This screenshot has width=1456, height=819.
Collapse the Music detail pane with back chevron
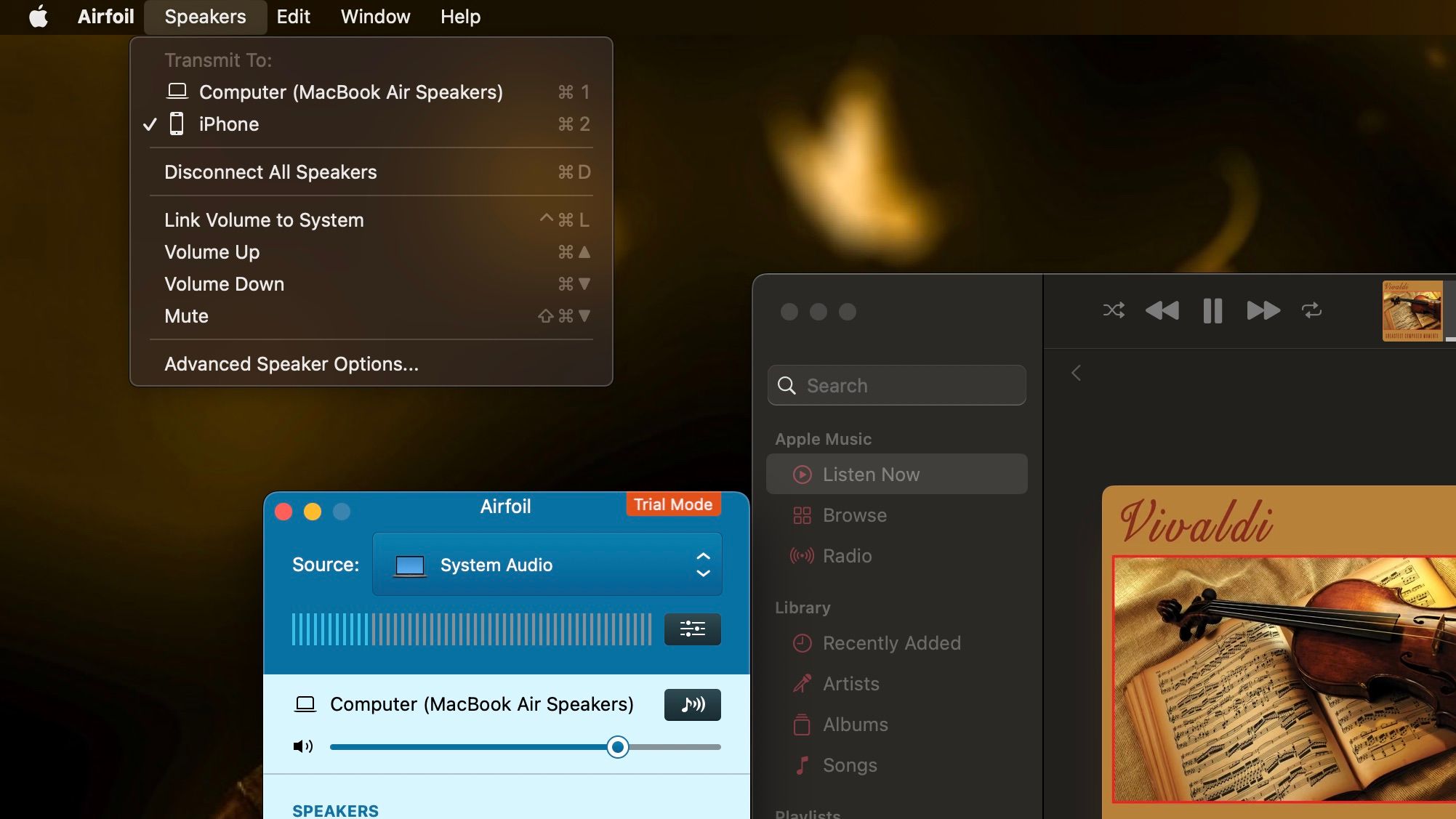point(1076,372)
